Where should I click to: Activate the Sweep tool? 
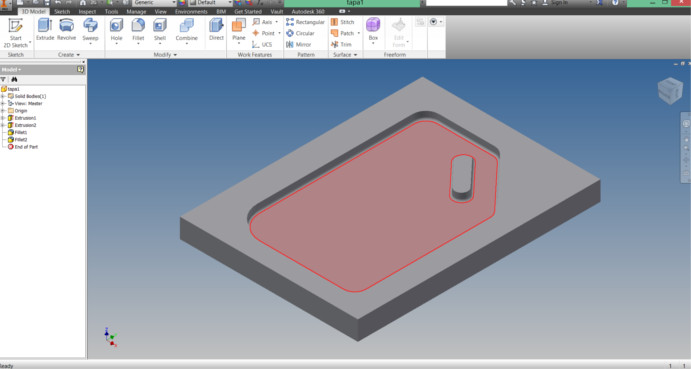coord(90,30)
